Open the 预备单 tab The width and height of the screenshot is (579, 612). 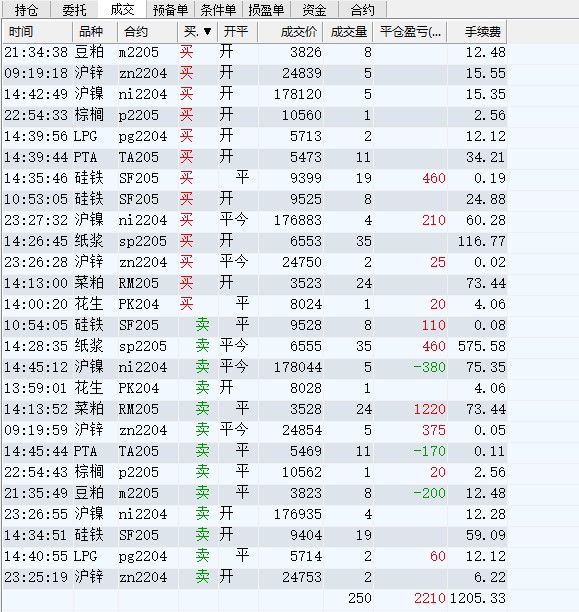(x=170, y=9)
